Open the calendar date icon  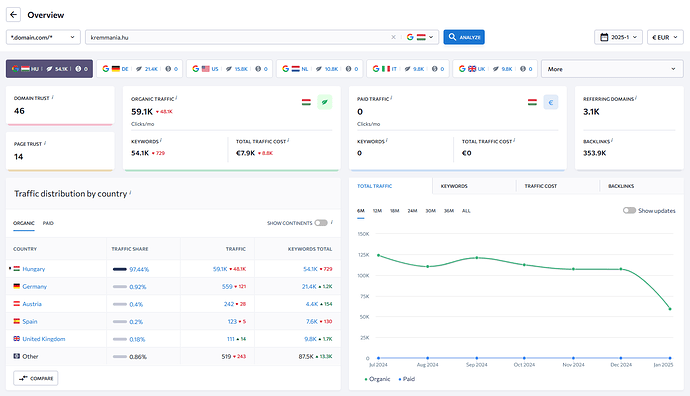pos(604,37)
